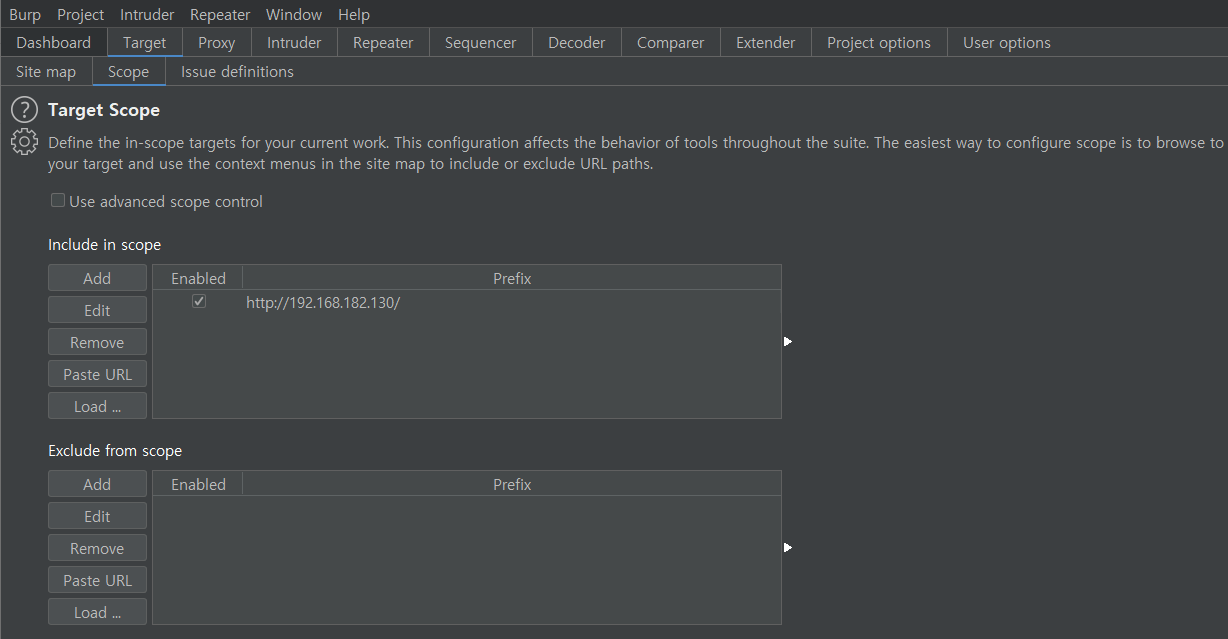Open the Project options tab
1228x639 pixels.
pos(879,43)
